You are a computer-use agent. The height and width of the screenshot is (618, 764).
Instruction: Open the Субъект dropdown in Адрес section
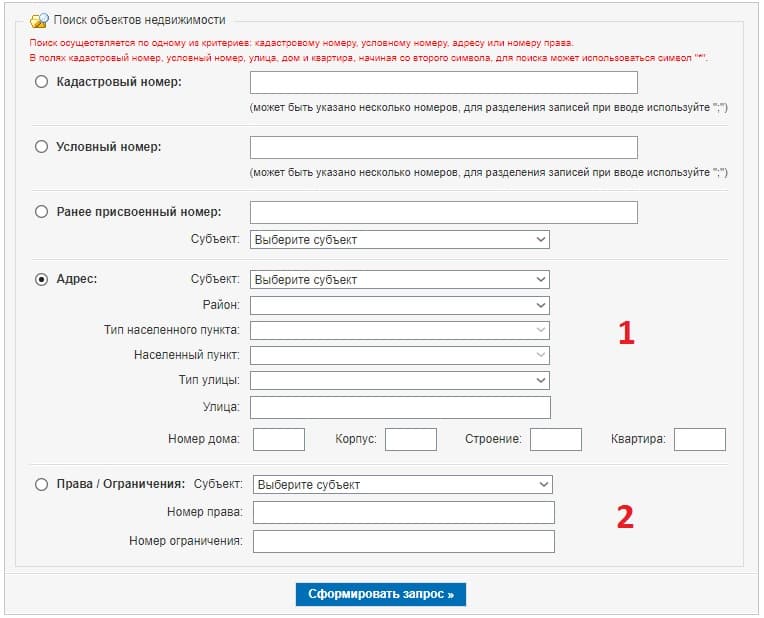[x=400, y=280]
